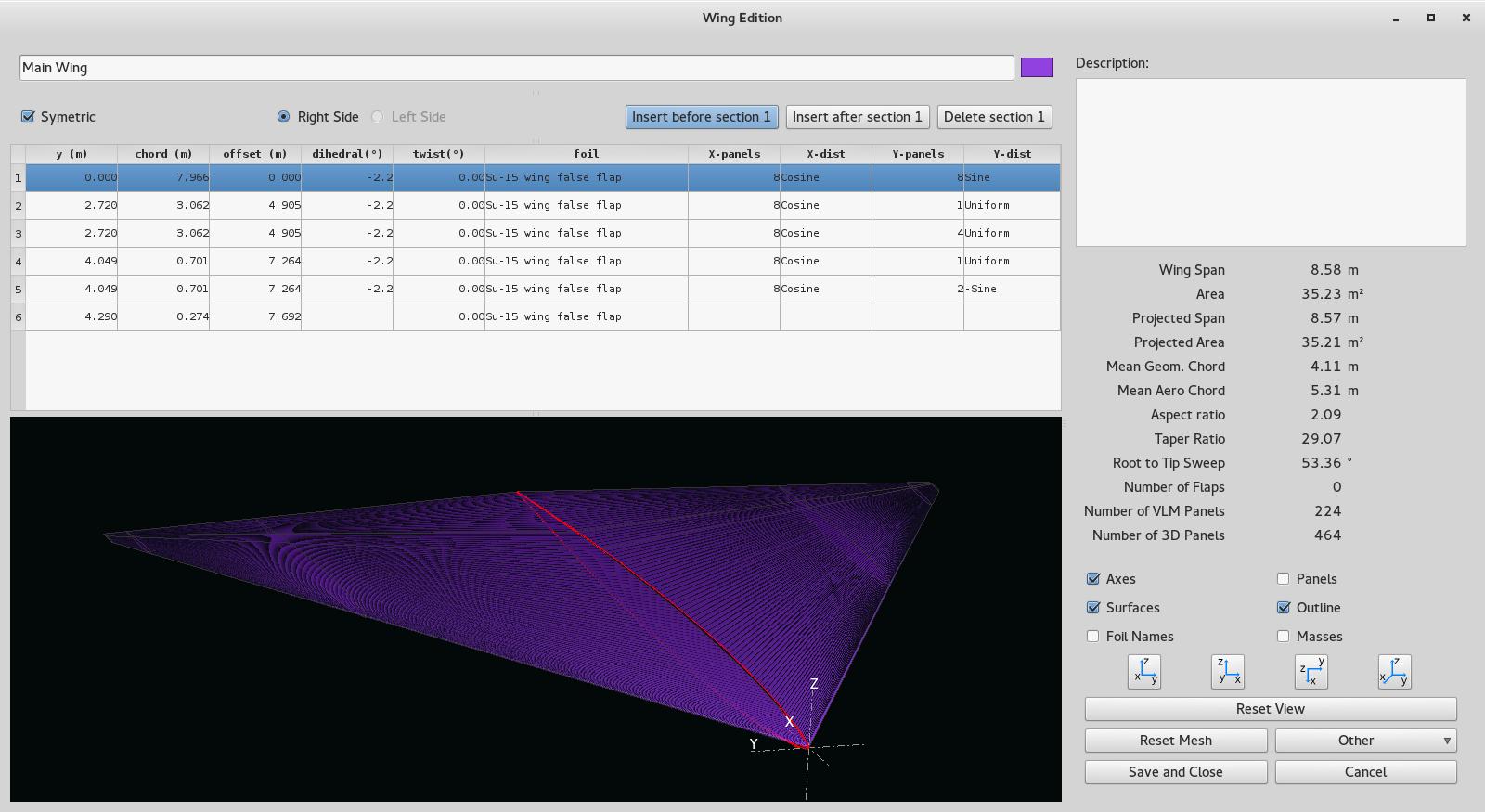Enable the Panels display checkbox

coord(1283,579)
